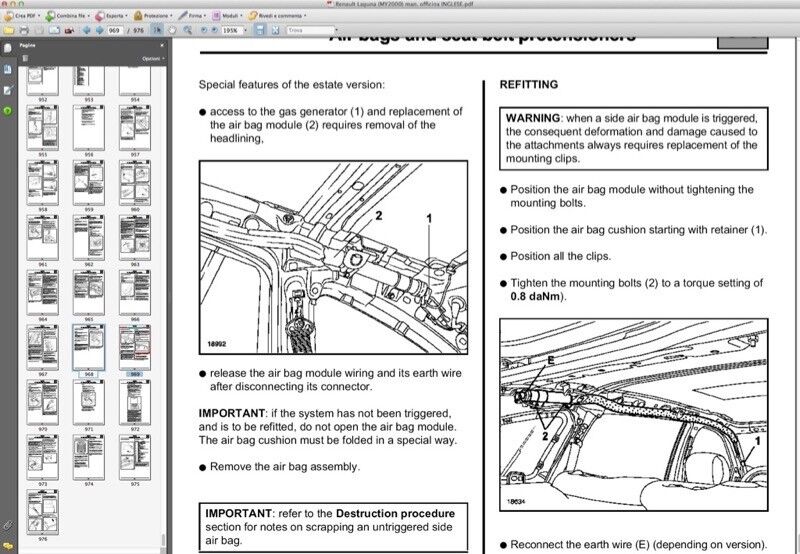Open the Crea PDF menu
800x554 pixels.
coord(22,16)
